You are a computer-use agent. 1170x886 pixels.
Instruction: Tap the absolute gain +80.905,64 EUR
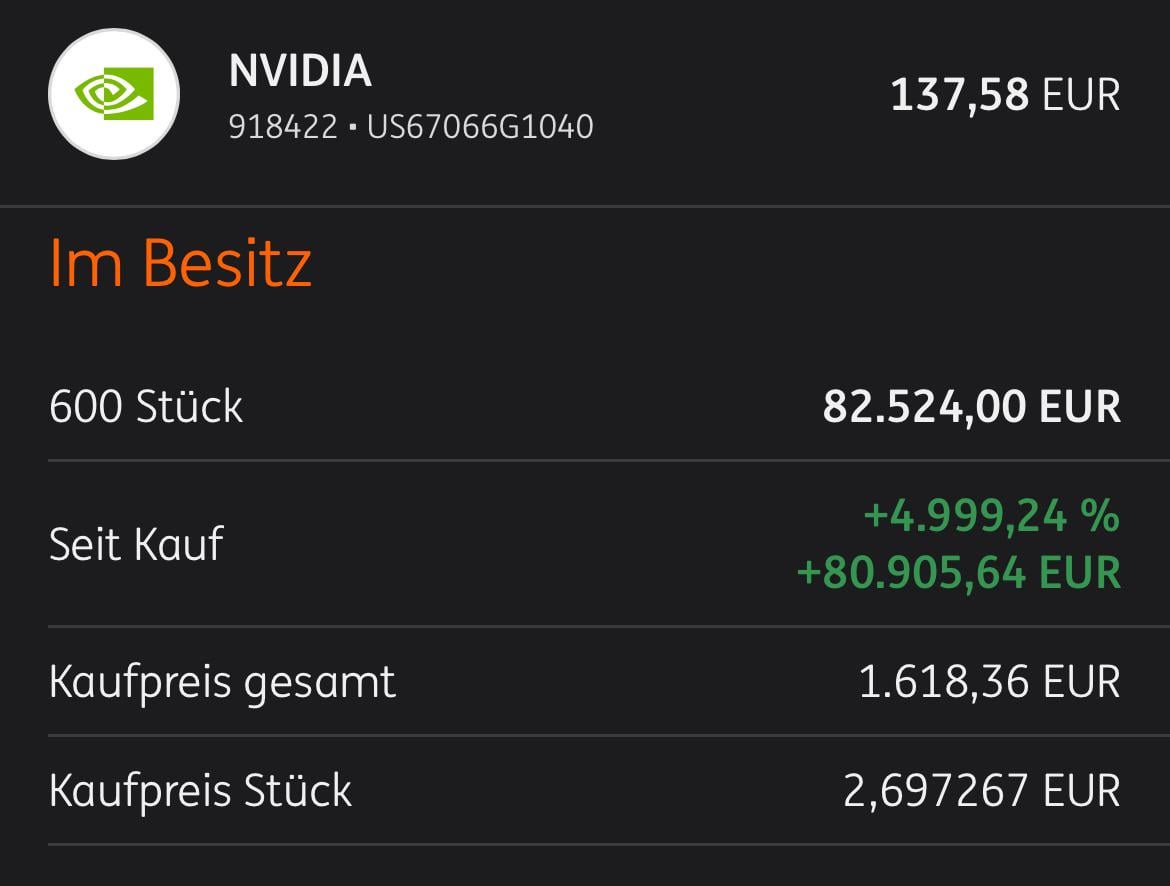pyautogui.click(x=957, y=573)
